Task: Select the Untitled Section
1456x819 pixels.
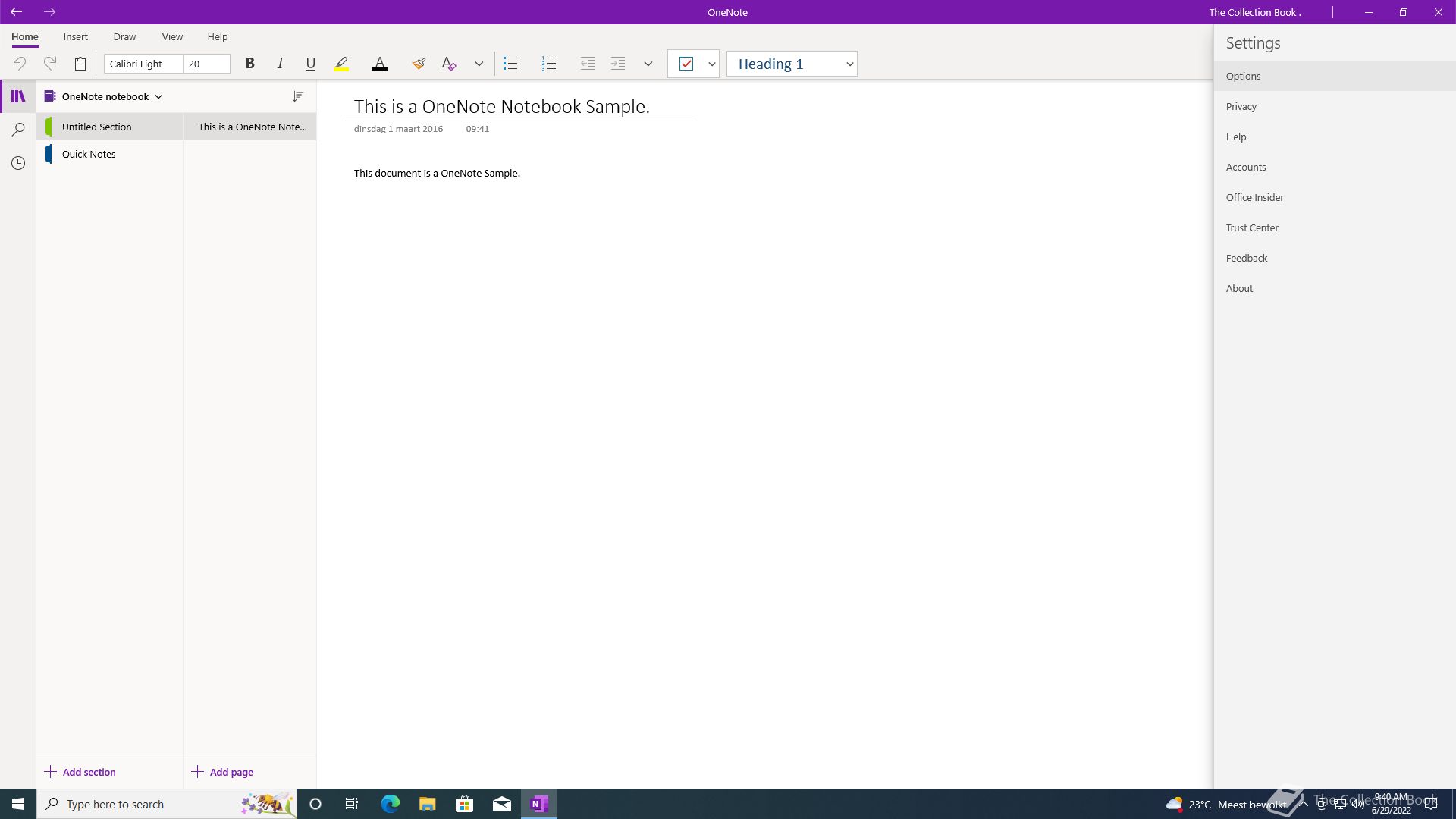Action: tap(110, 127)
